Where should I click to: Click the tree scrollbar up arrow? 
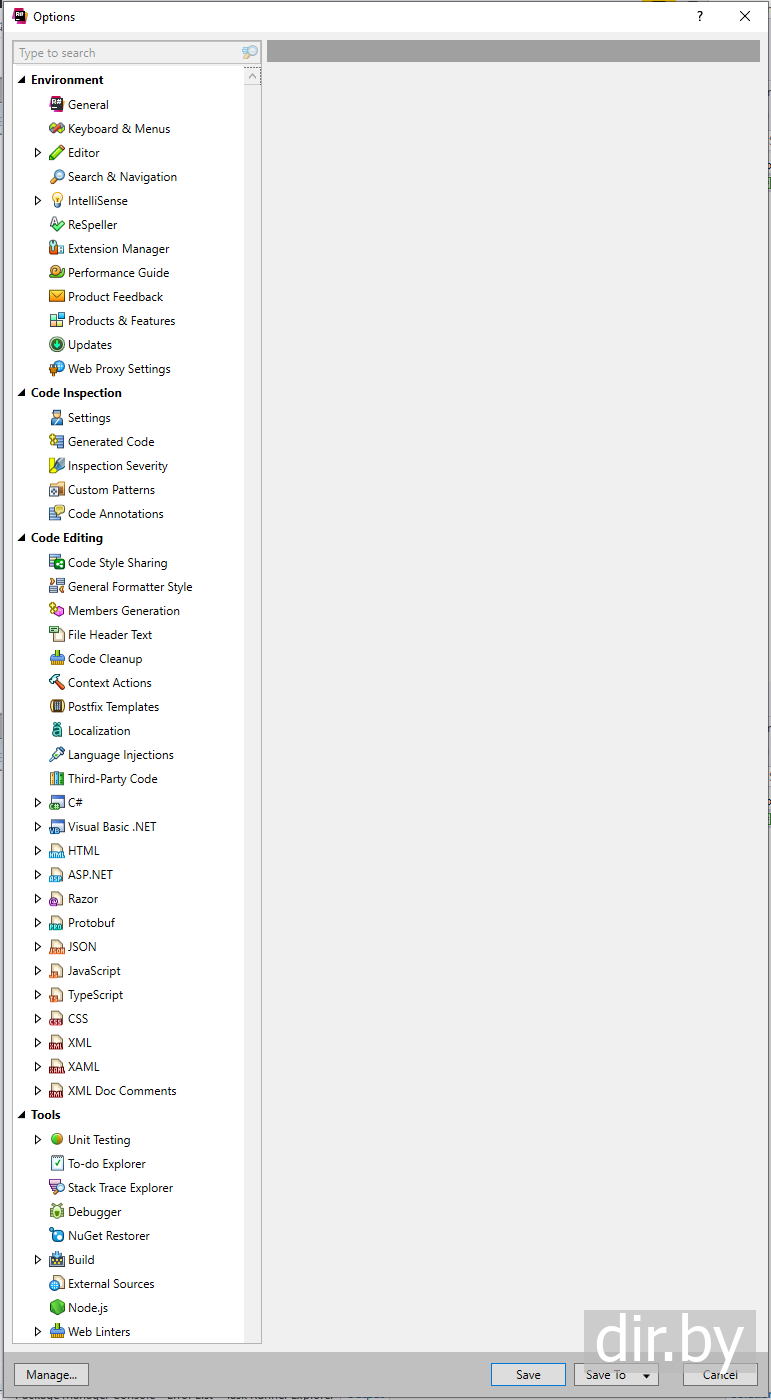pos(252,76)
